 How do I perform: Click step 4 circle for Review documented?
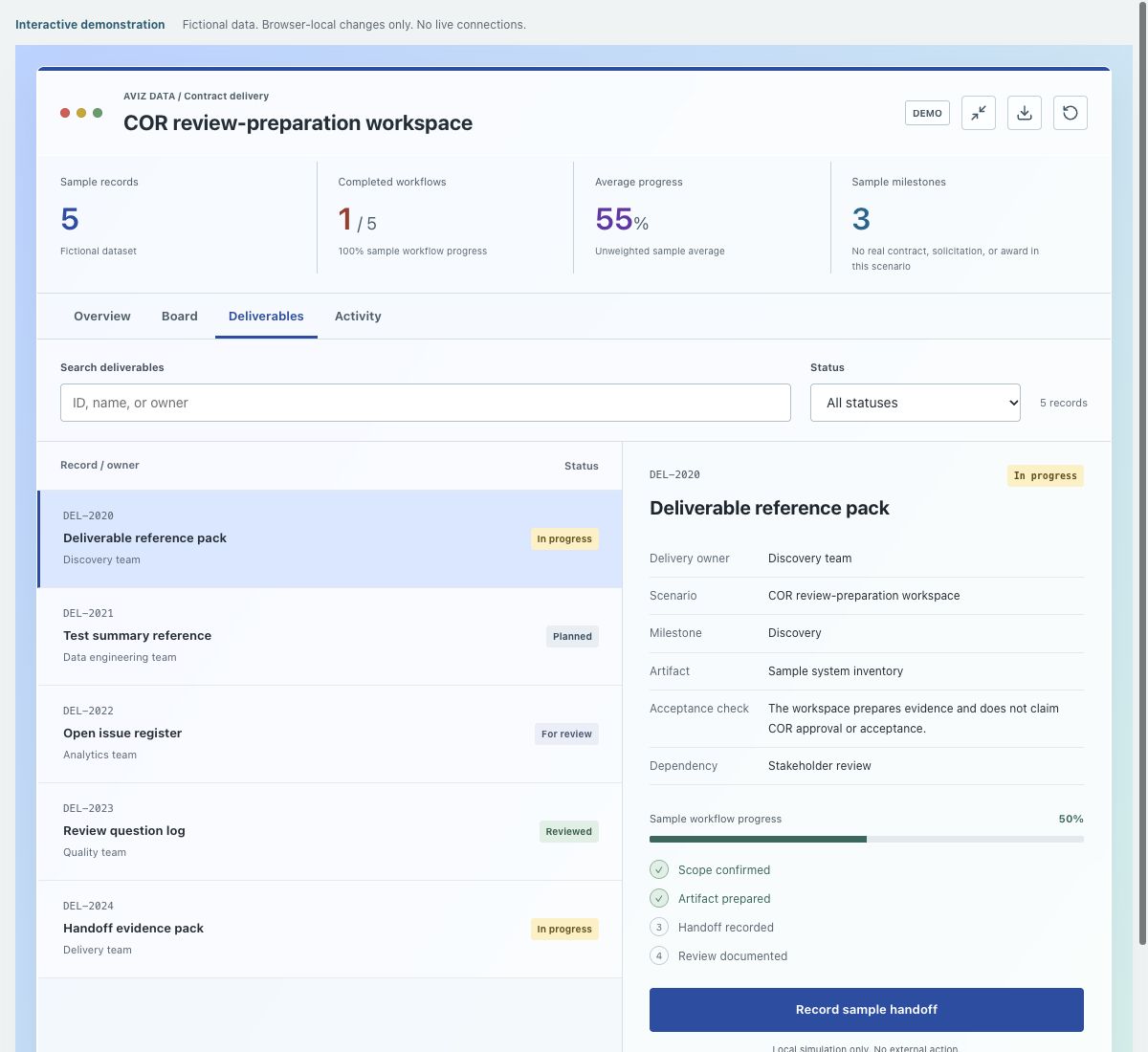(x=659, y=955)
